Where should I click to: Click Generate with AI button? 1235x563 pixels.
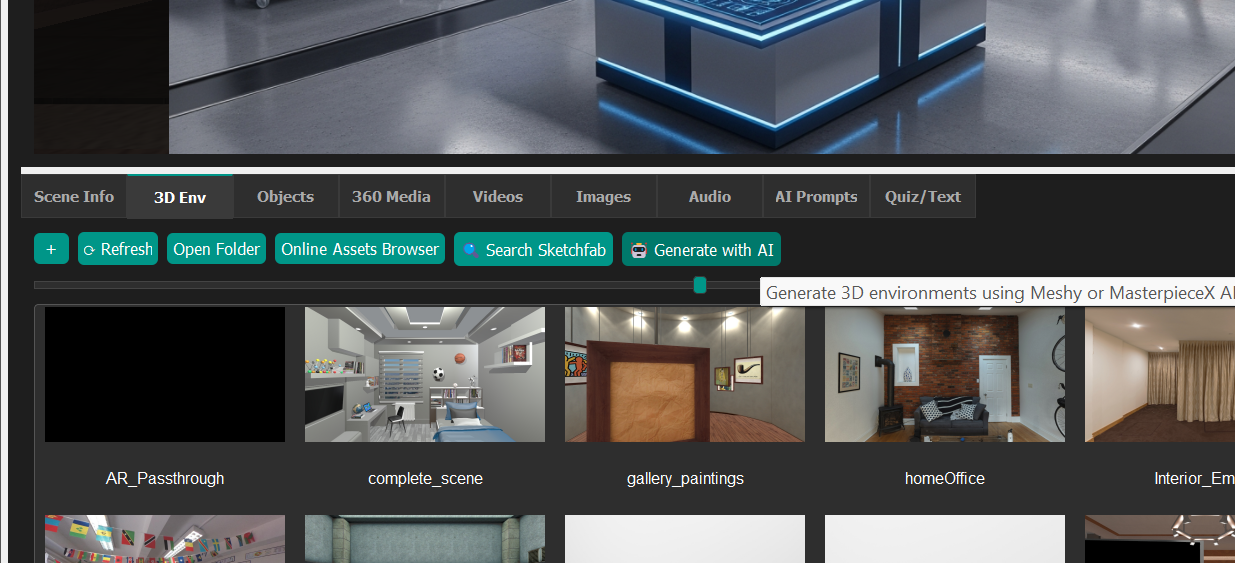coord(701,249)
